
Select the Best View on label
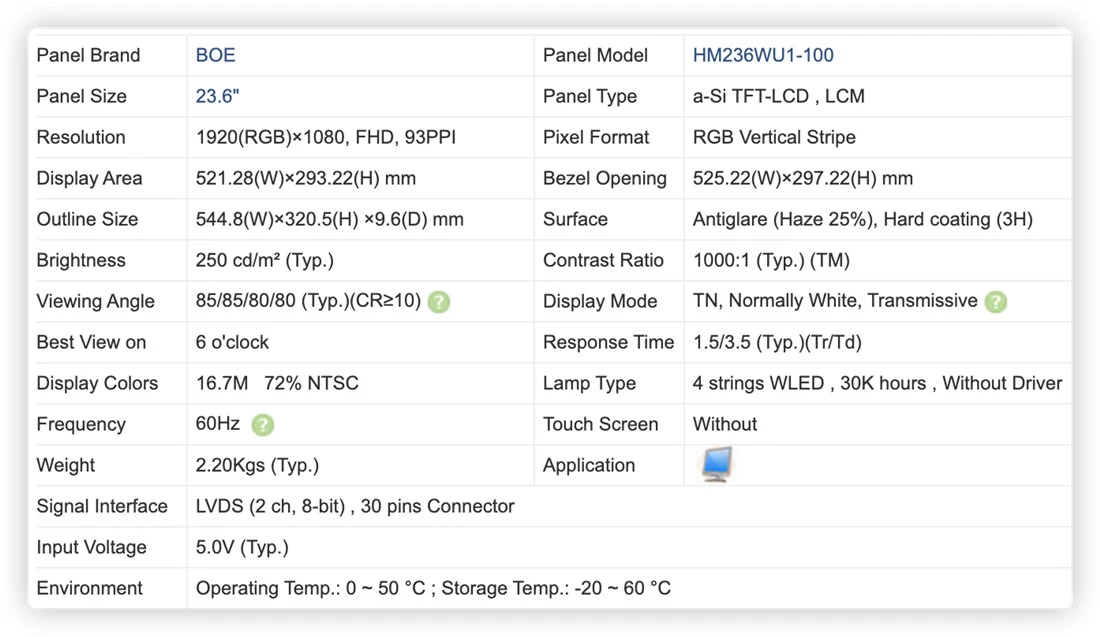tap(91, 342)
